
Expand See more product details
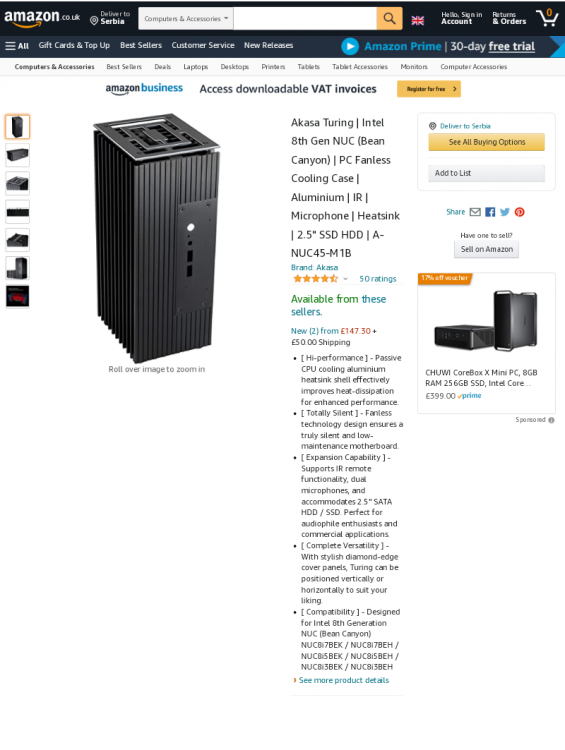[343, 680]
